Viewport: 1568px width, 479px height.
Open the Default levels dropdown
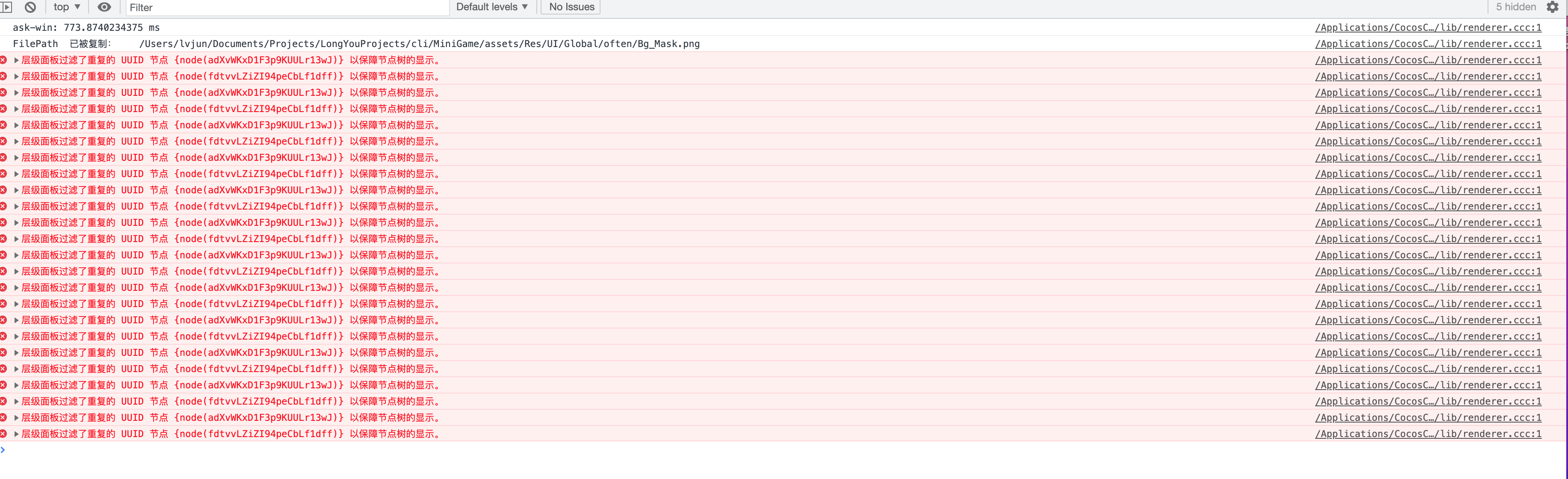point(492,7)
